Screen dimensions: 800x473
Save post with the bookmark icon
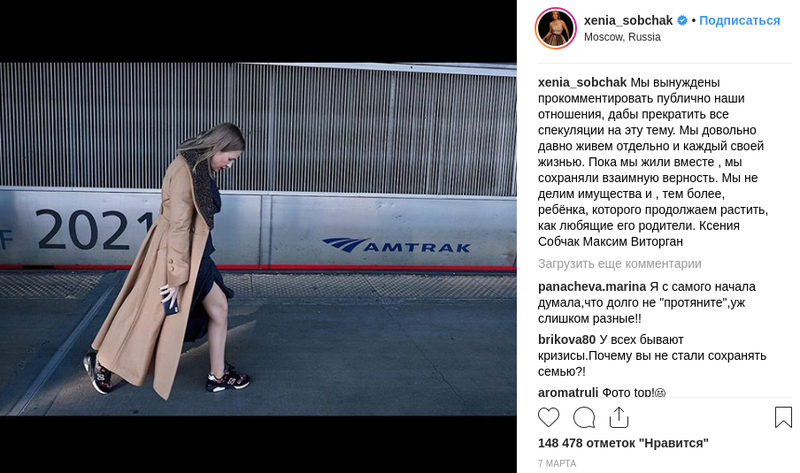783,417
